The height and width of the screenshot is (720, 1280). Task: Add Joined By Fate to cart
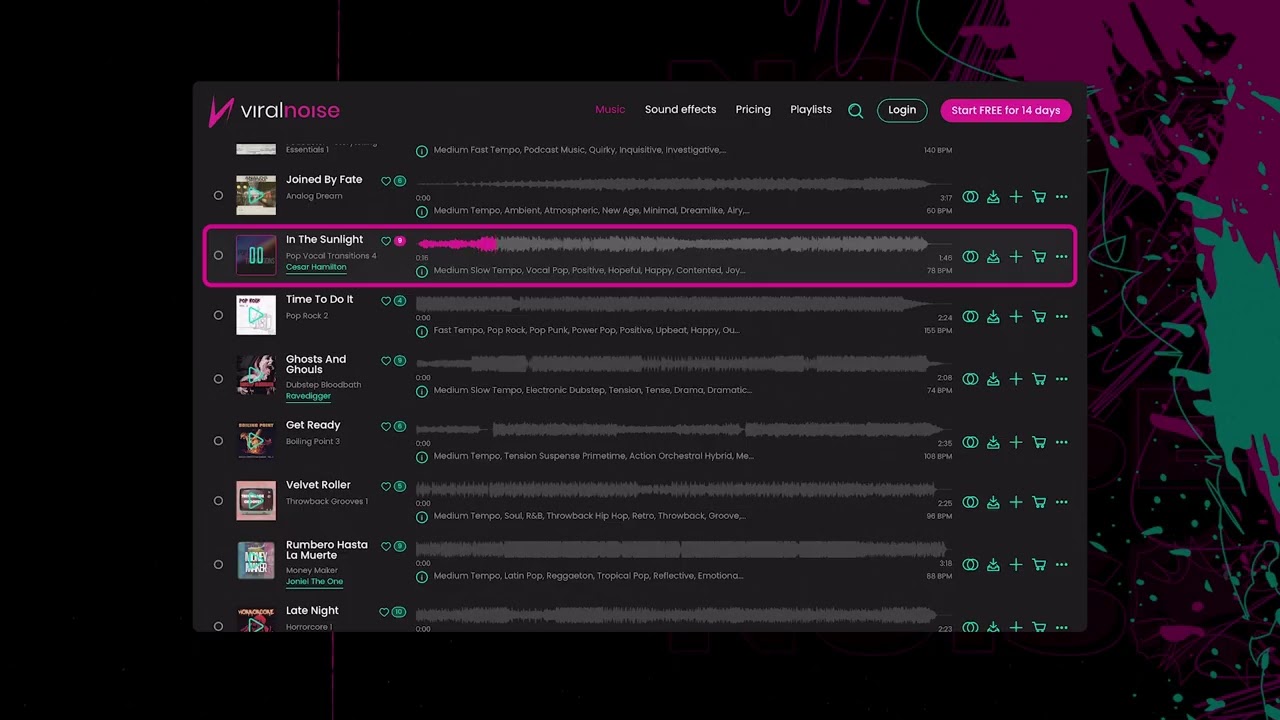click(1039, 197)
